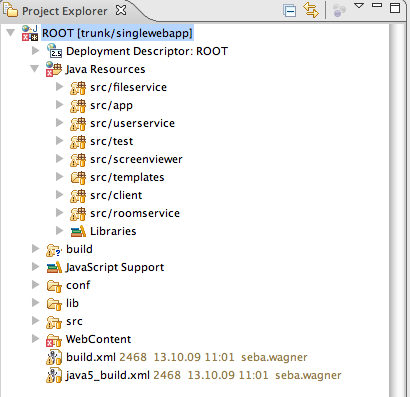Toggle Link with Editor icon
Image resolution: width=410 pixels, height=397 pixels.
[311, 10]
